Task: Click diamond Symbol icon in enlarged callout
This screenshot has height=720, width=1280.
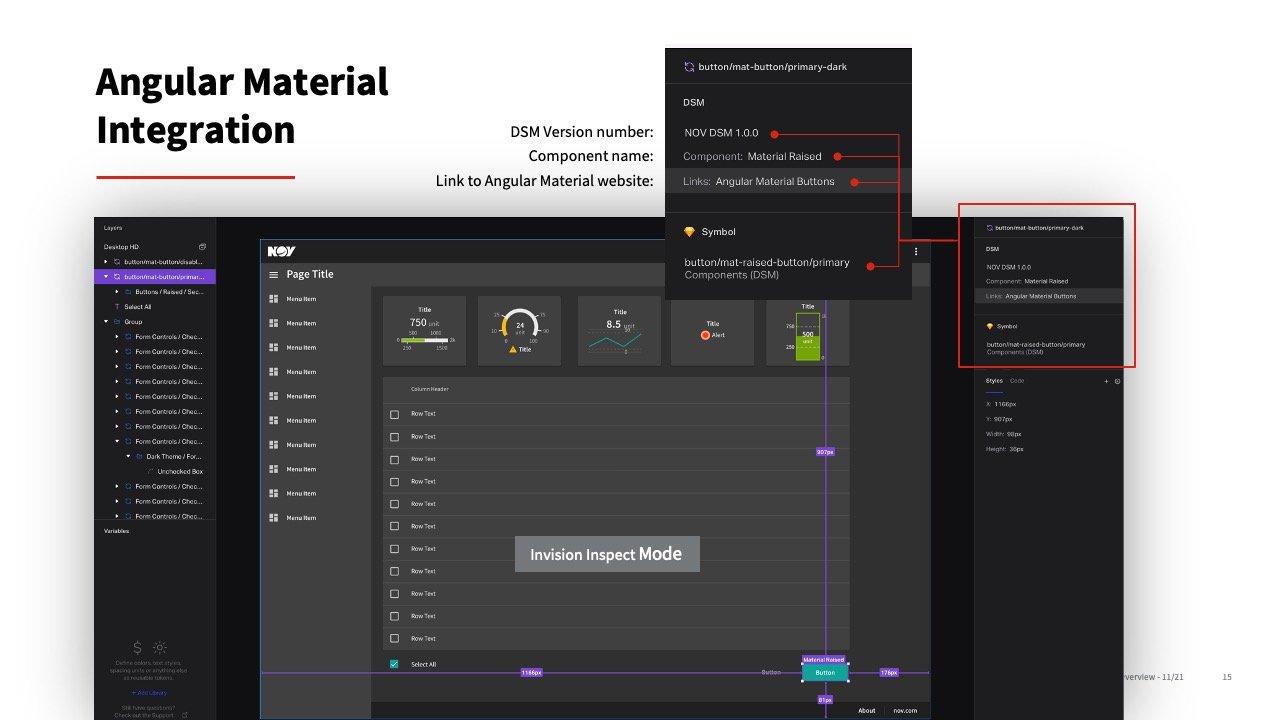Action: pyautogui.click(x=689, y=232)
